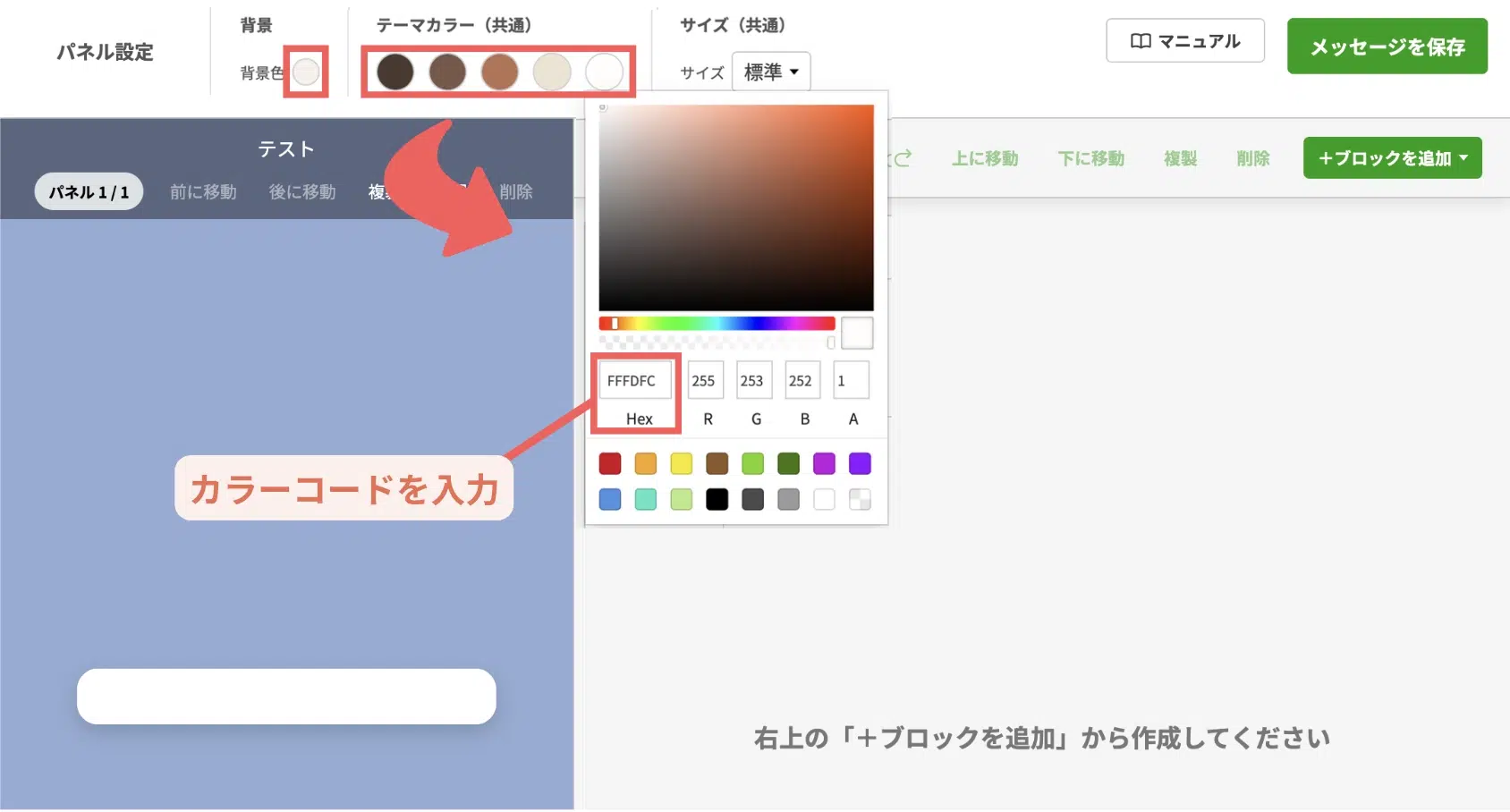
Task: Click 削除 delete block in toolbar
Action: [x=1253, y=158]
